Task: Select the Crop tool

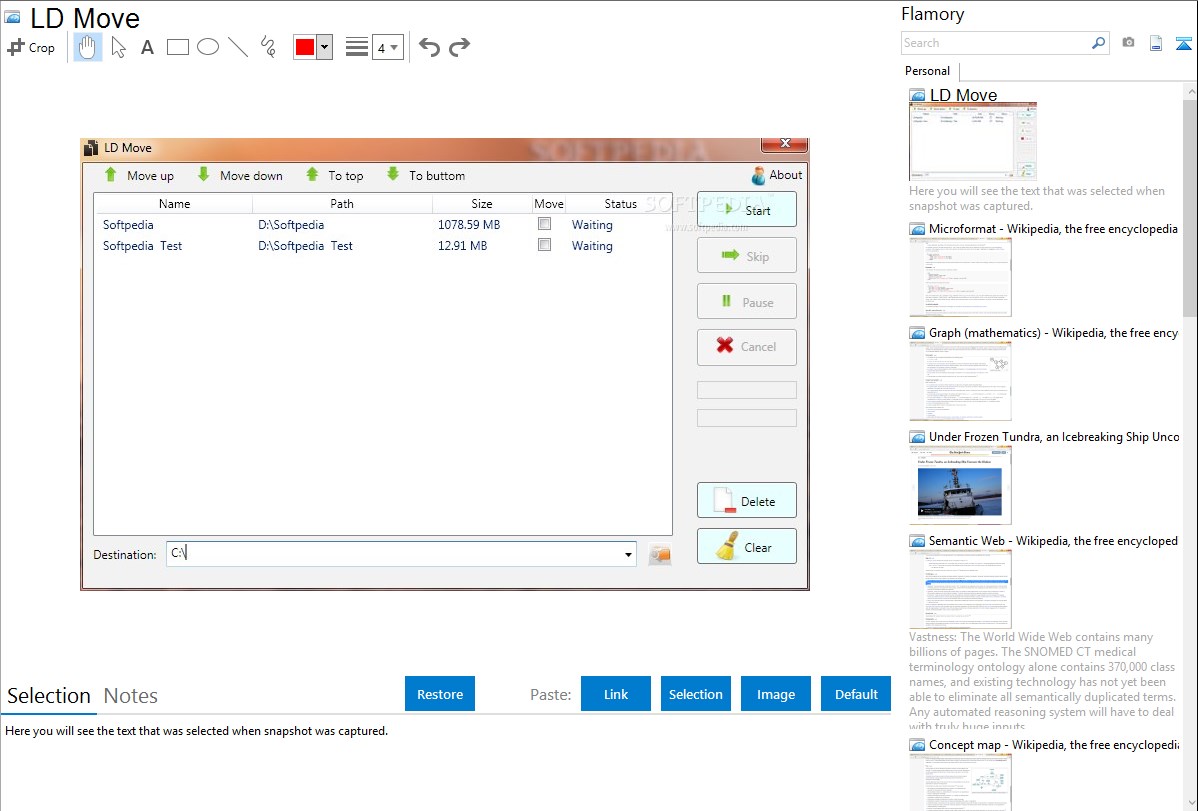Action: click(x=31, y=47)
